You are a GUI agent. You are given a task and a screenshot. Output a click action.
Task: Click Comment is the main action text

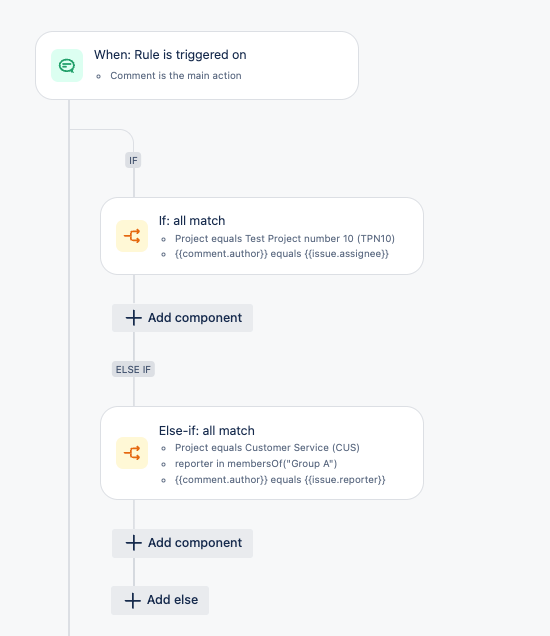click(x=176, y=76)
